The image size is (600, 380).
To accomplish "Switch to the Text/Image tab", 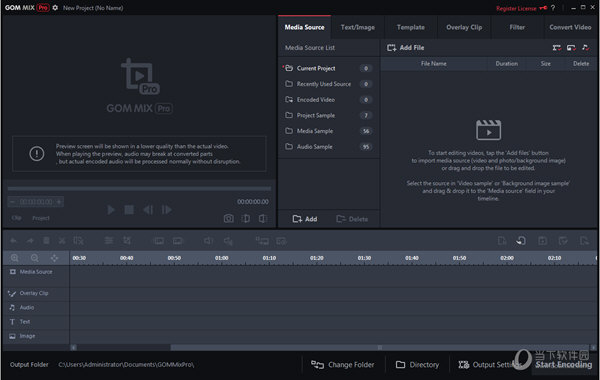I will coord(357,27).
